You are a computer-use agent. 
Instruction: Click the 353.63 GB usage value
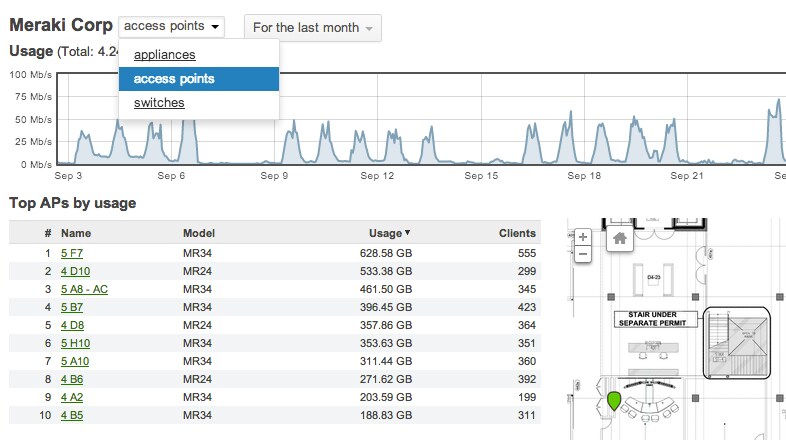[385, 343]
